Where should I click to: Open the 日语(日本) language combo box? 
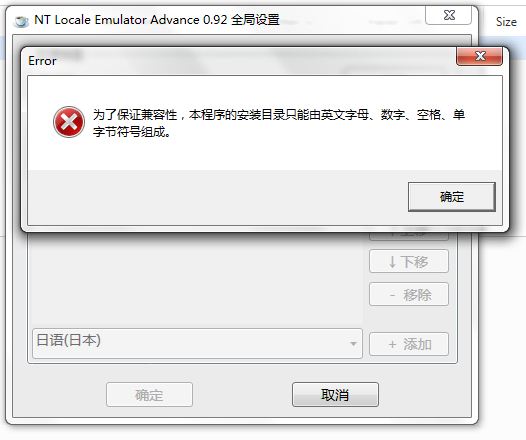tap(197, 343)
